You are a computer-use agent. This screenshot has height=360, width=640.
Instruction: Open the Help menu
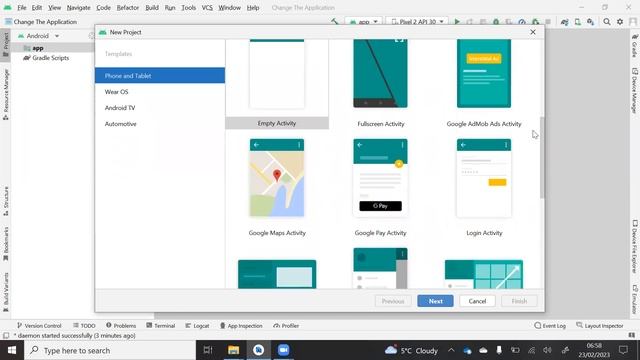[x=253, y=7]
